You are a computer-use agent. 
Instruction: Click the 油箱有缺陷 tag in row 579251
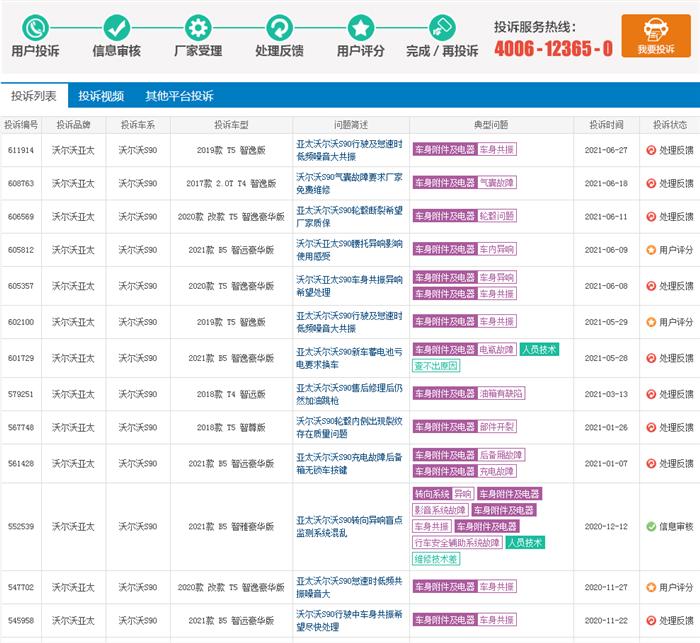tap(501, 393)
